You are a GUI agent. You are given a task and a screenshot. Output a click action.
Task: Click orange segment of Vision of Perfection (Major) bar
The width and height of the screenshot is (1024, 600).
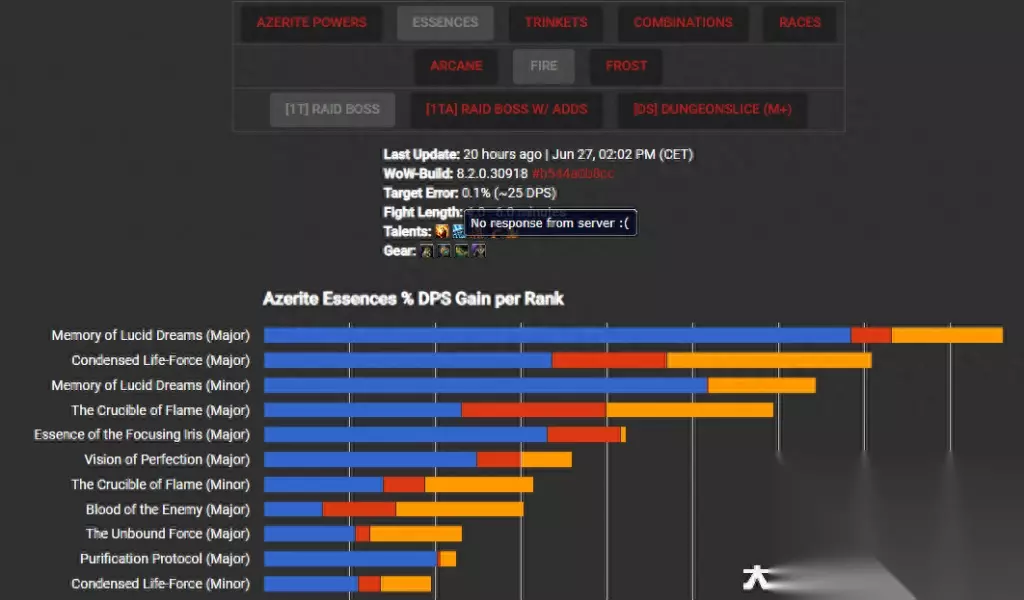[x=546, y=459]
